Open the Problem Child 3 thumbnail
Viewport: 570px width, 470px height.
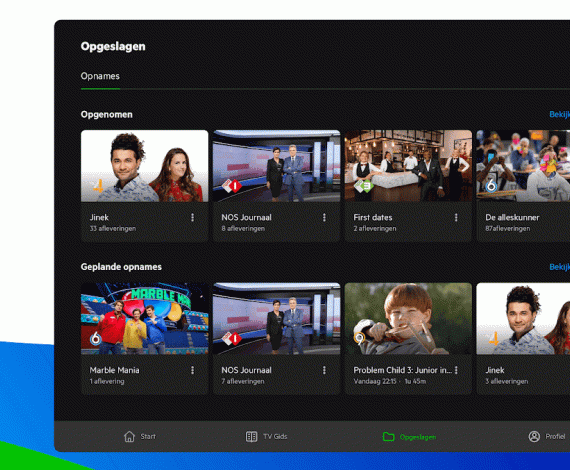click(x=408, y=319)
